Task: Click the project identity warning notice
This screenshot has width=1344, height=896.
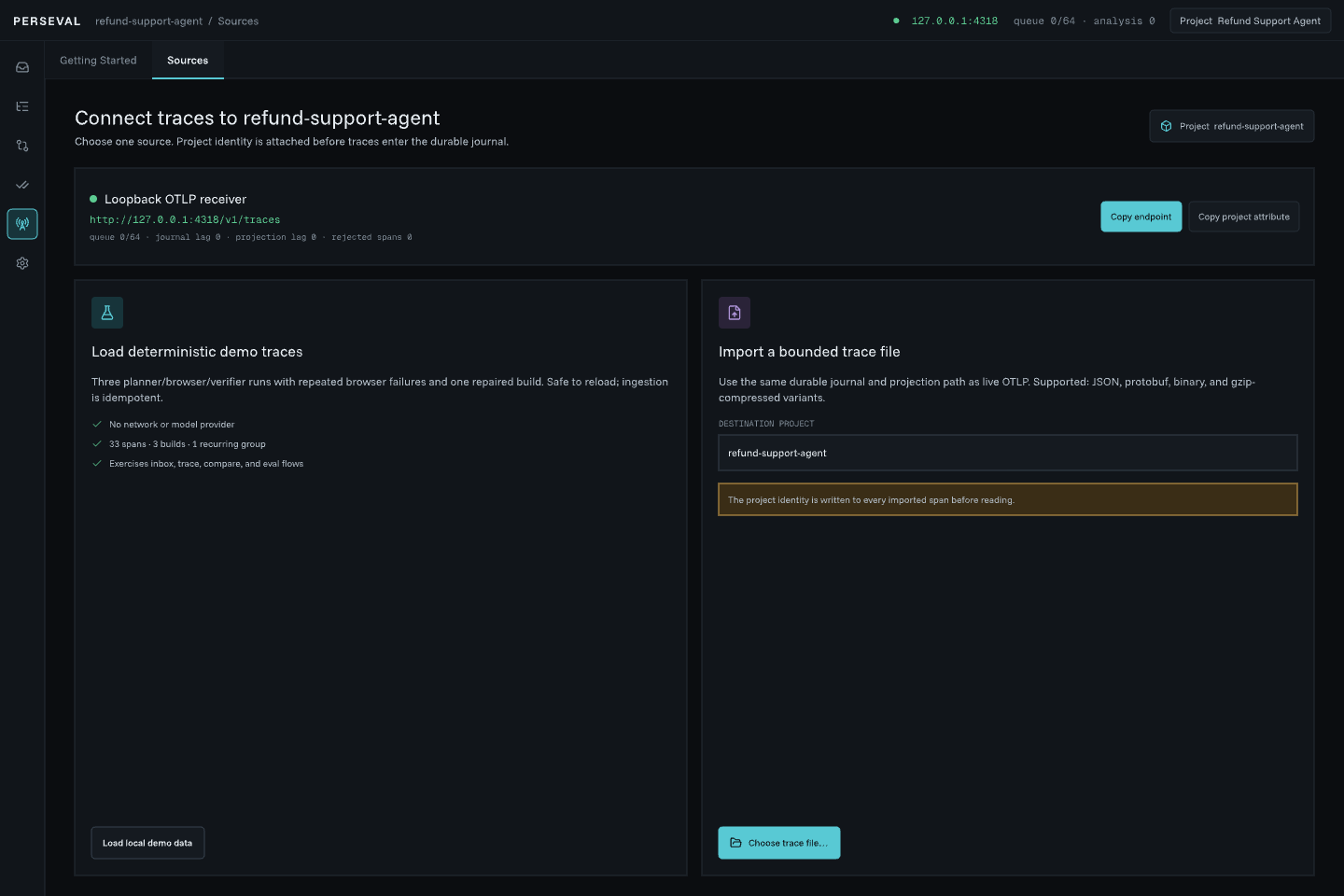Action: click(1008, 499)
